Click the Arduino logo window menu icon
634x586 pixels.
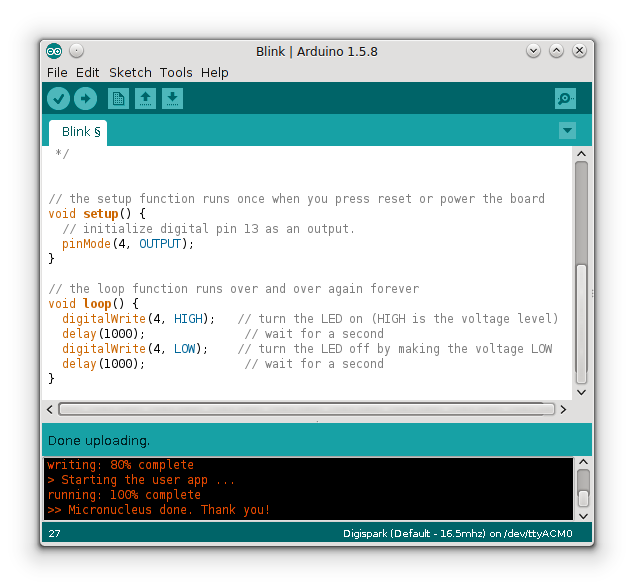54,51
